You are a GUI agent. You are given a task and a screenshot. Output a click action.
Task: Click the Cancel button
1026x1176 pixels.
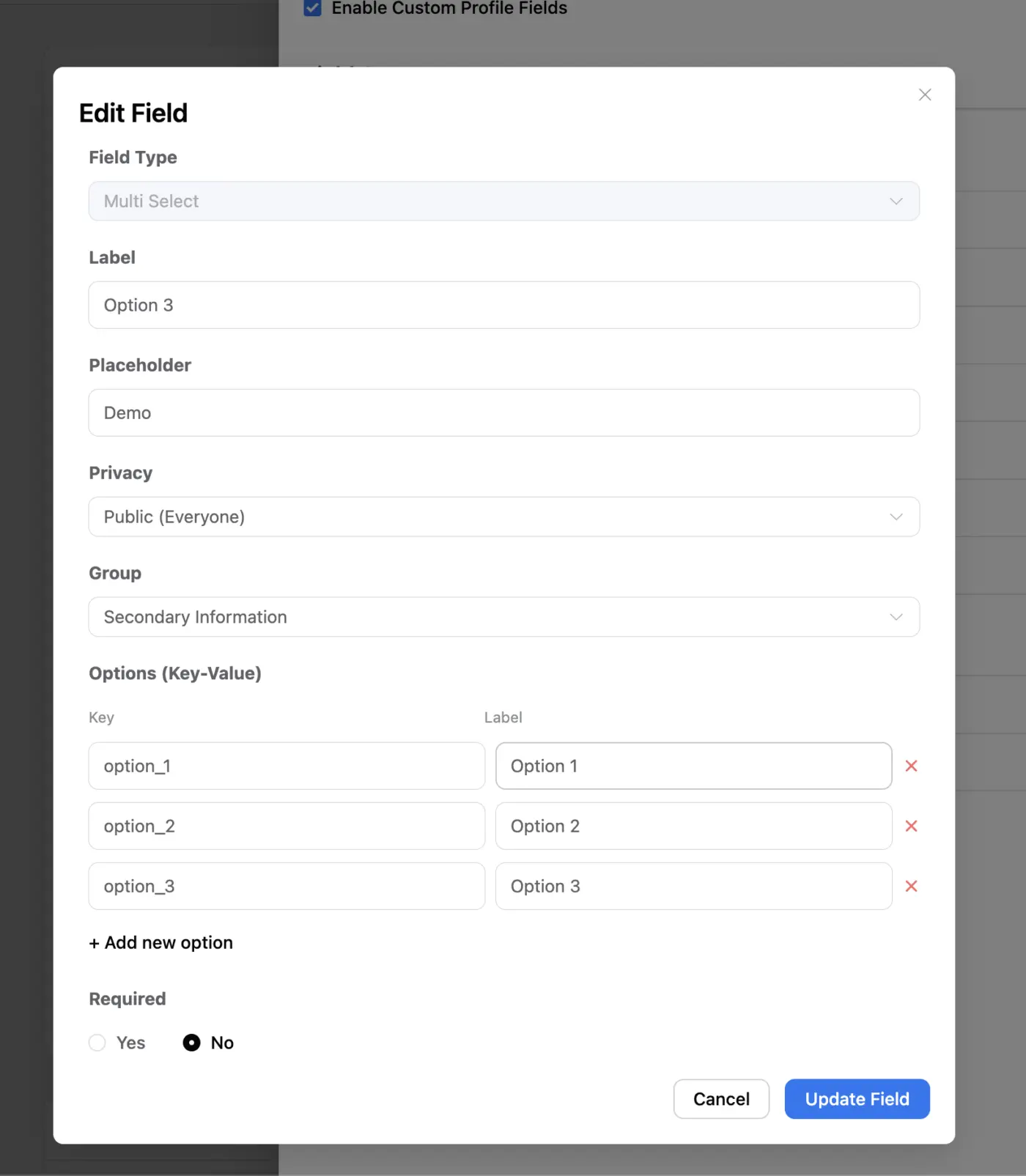(721, 1099)
